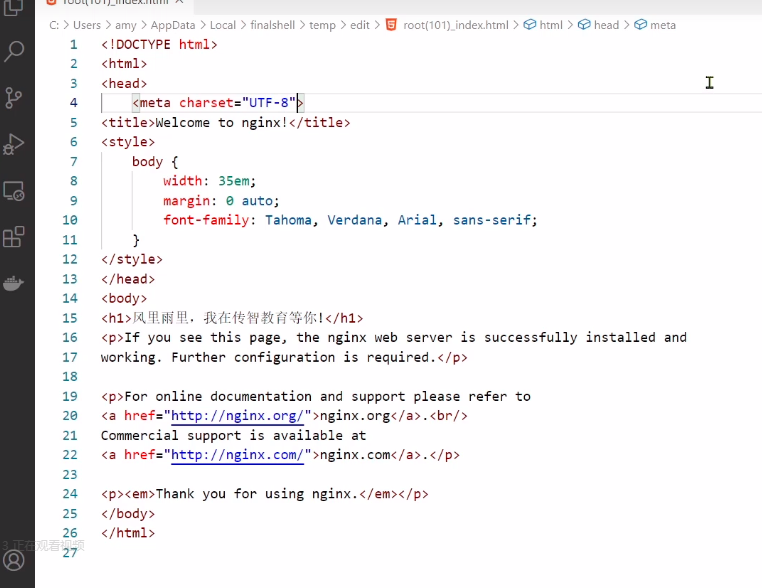Screen dimensions: 762x588
Task: Click 'For online documentation and support' text
Action: (x=264, y=397)
